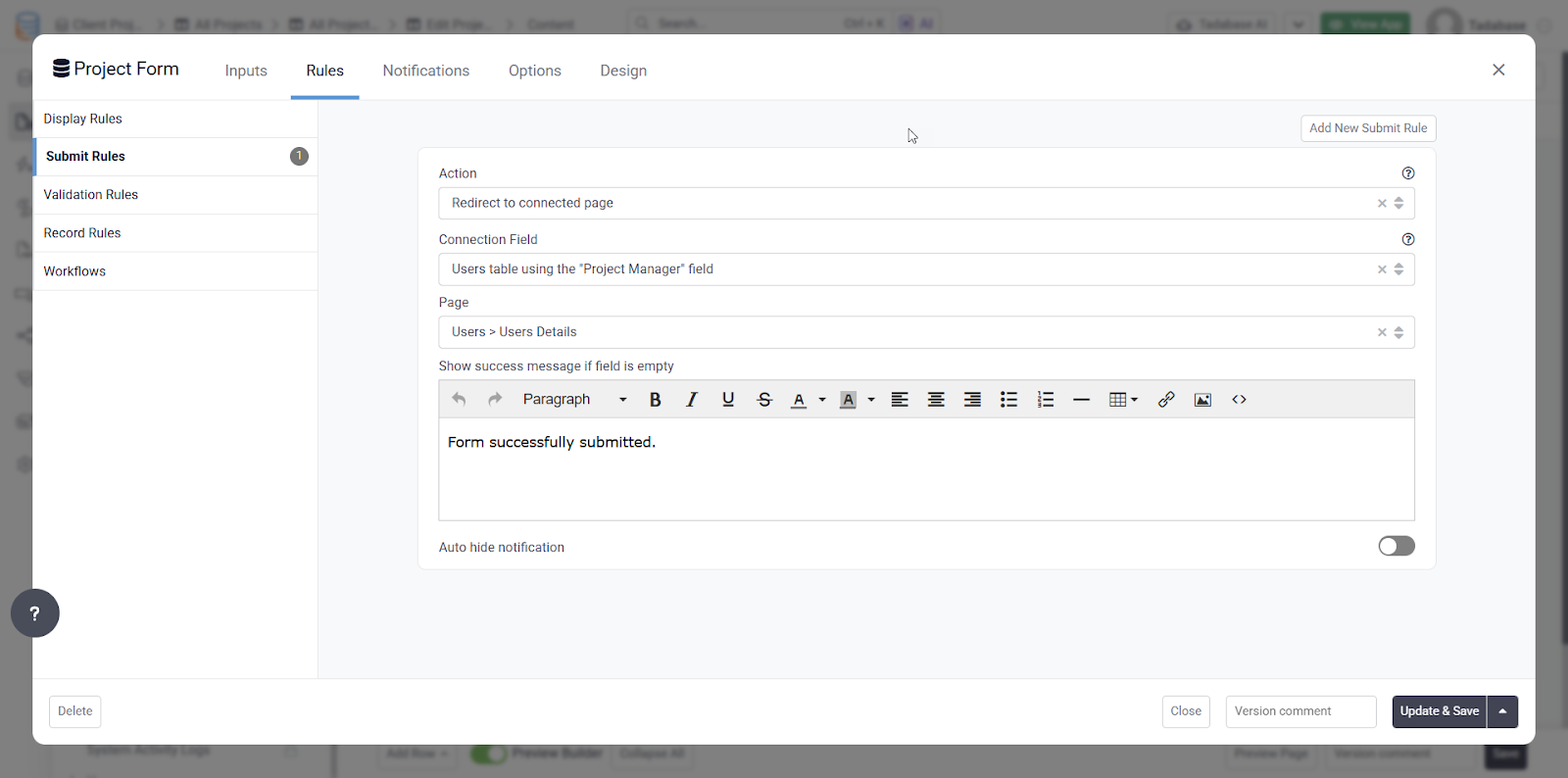Image resolution: width=1568 pixels, height=778 pixels.
Task: Click Add New Submit Rule button
Action: click(1367, 128)
